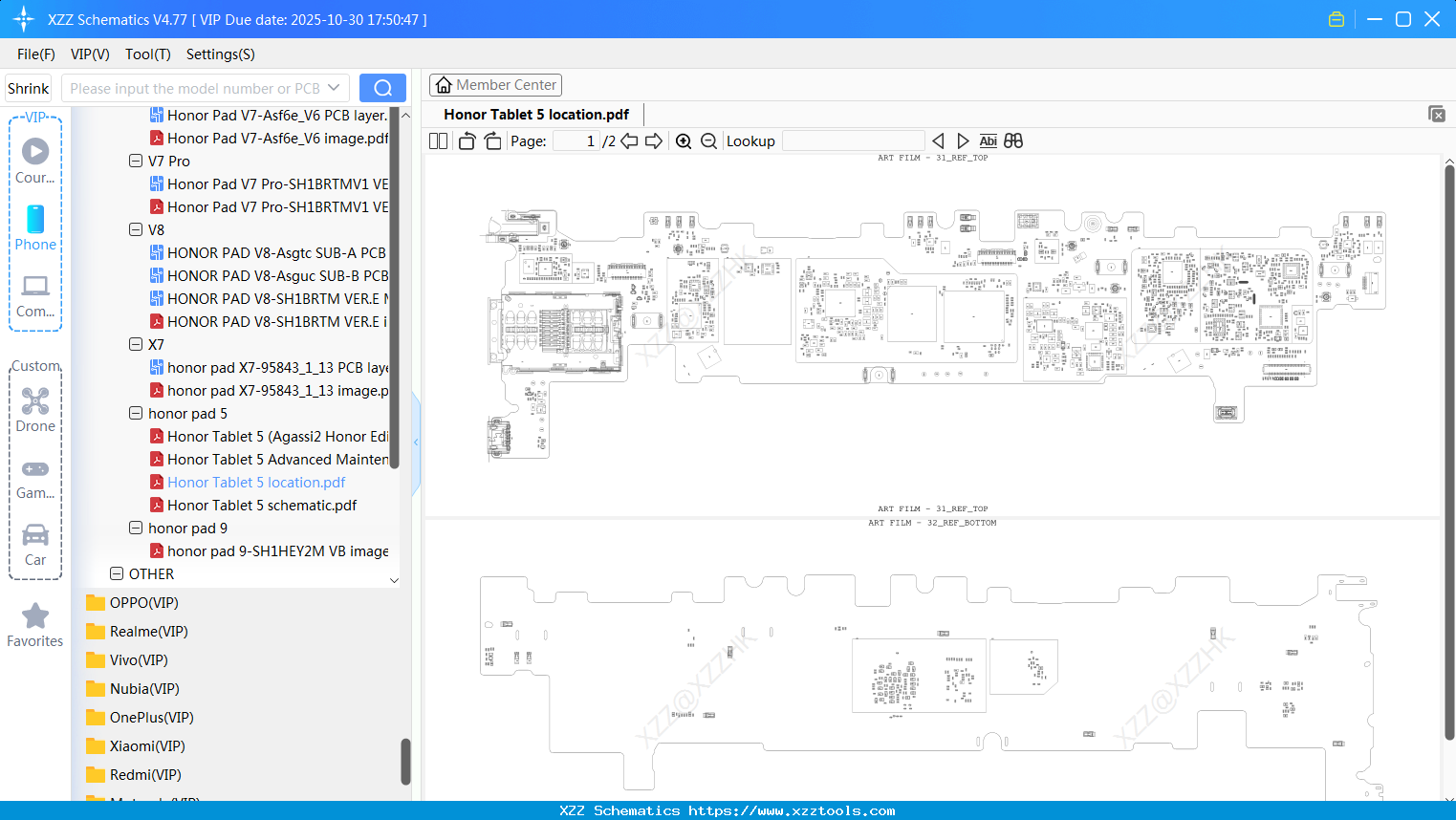
Task: Open the OPPO(VIP) folder
Action: [132, 602]
